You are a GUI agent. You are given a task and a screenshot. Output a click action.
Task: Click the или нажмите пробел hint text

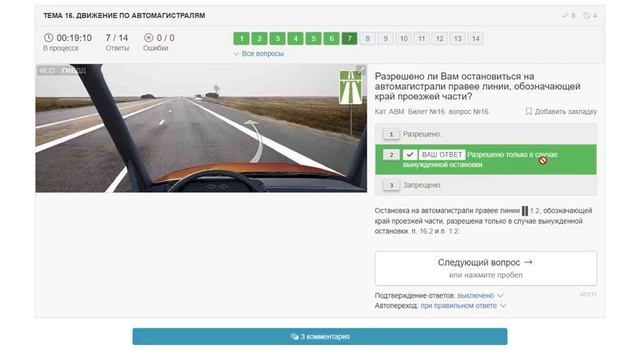click(x=486, y=275)
